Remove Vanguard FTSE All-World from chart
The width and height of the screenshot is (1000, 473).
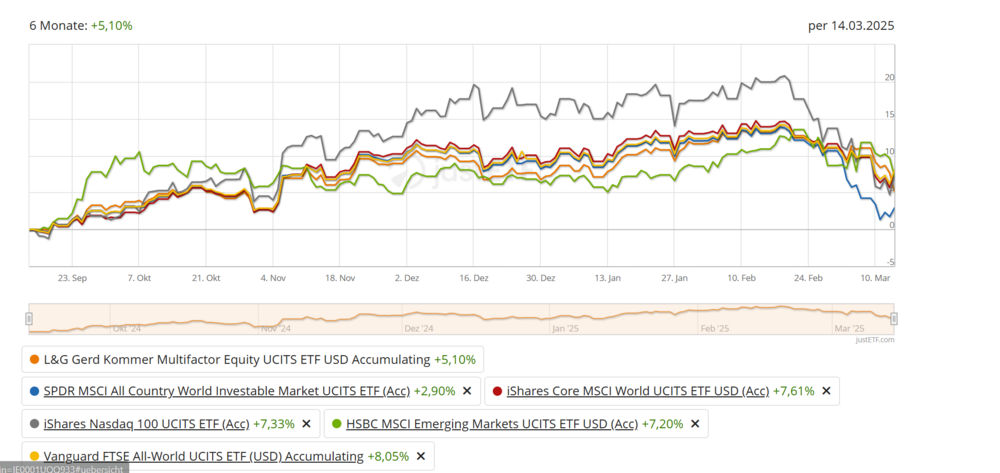421,457
